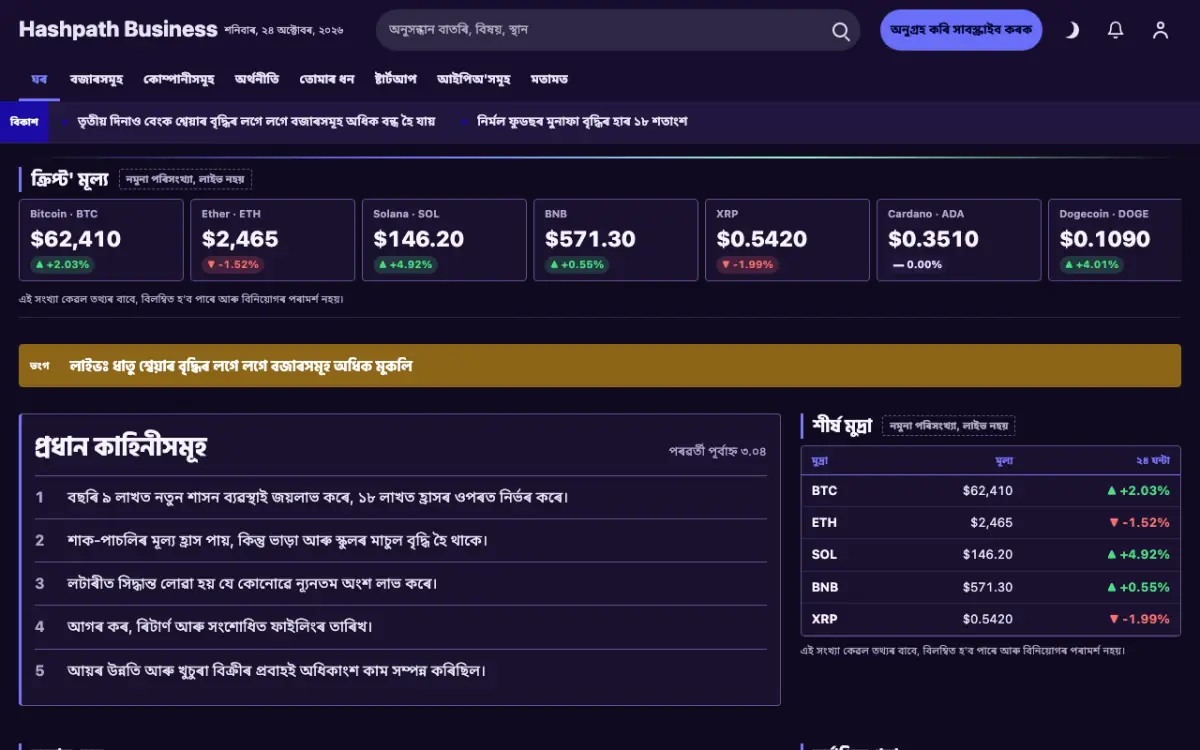The height and width of the screenshot is (750, 1200).
Task: Open the Ether ETH price card
Action: 273,240
